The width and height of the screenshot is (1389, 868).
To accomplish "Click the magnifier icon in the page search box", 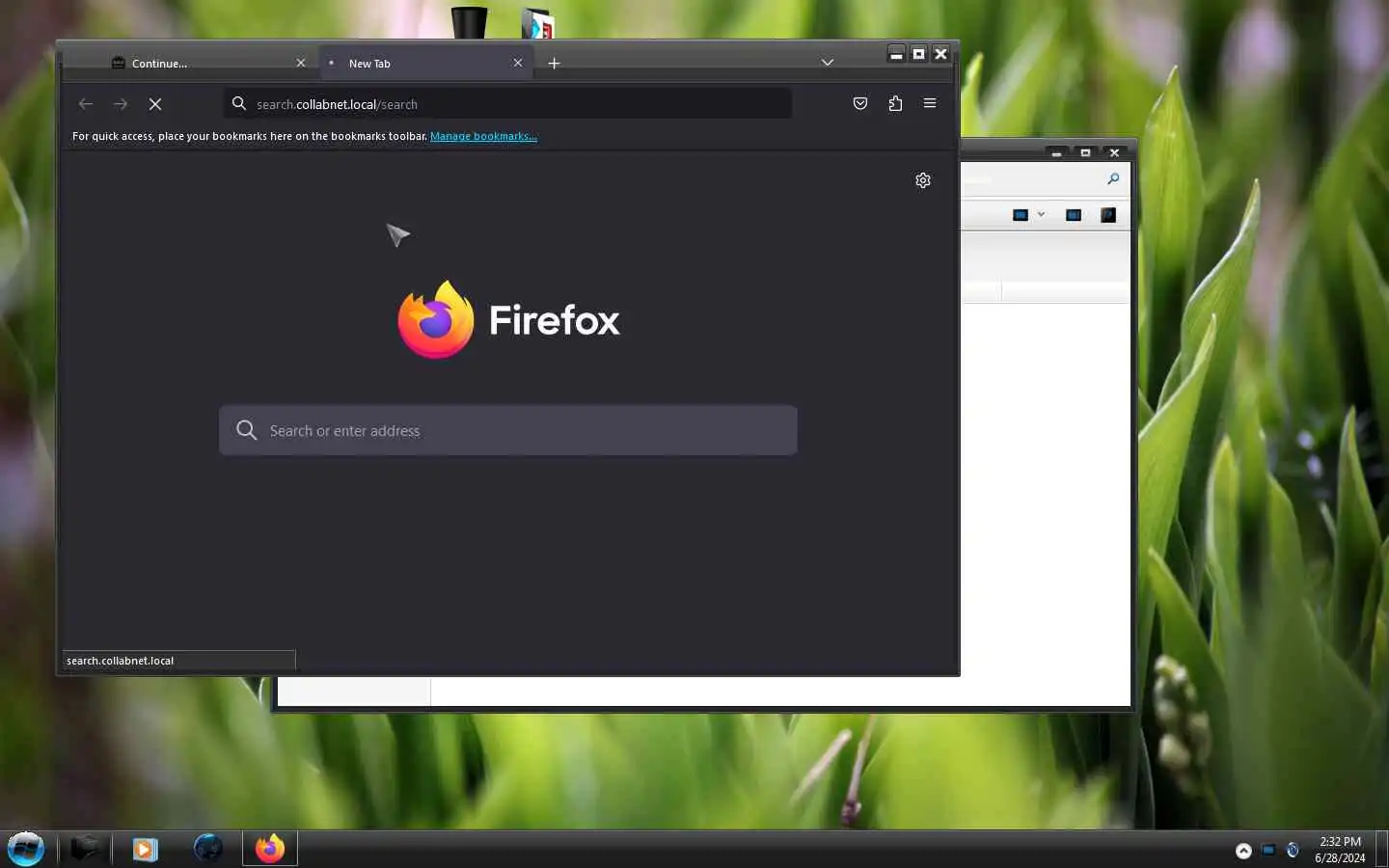I will pyautogui.click(x=247, y=430).
